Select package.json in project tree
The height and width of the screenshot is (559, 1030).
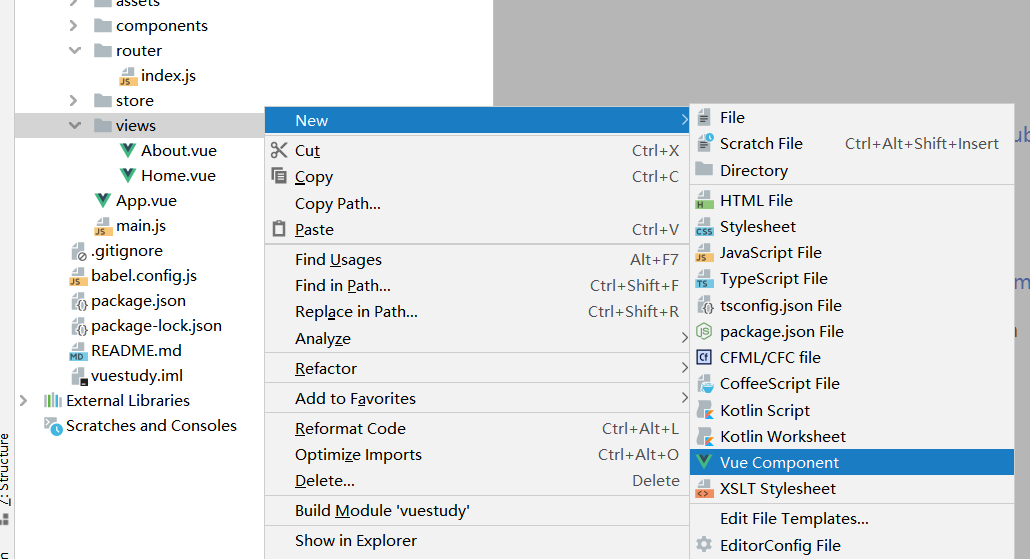(x=138, y=300)
